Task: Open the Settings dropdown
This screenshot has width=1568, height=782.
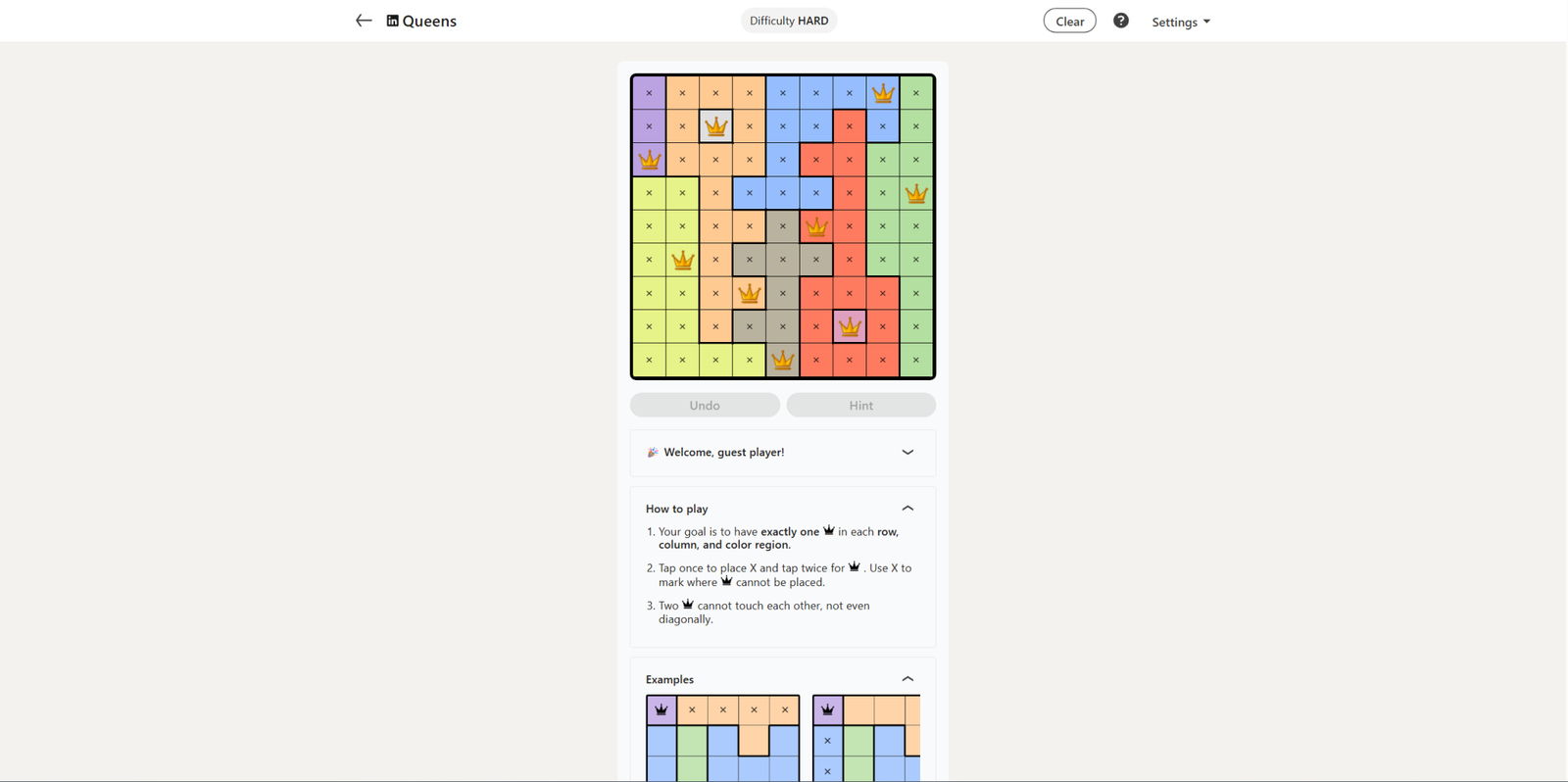Action: [x=1180, y=22]
